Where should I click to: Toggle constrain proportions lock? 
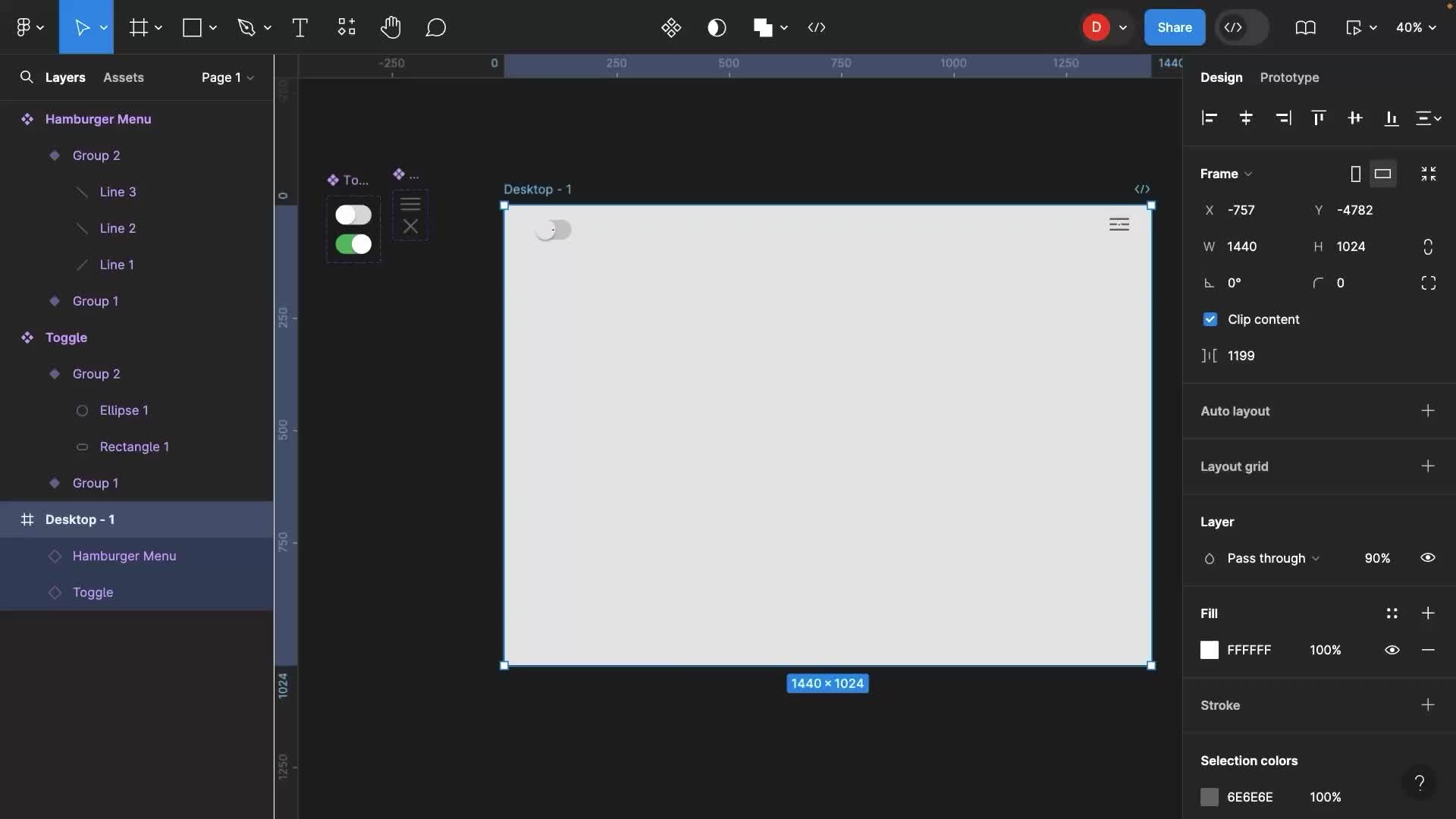(1428, 246)
